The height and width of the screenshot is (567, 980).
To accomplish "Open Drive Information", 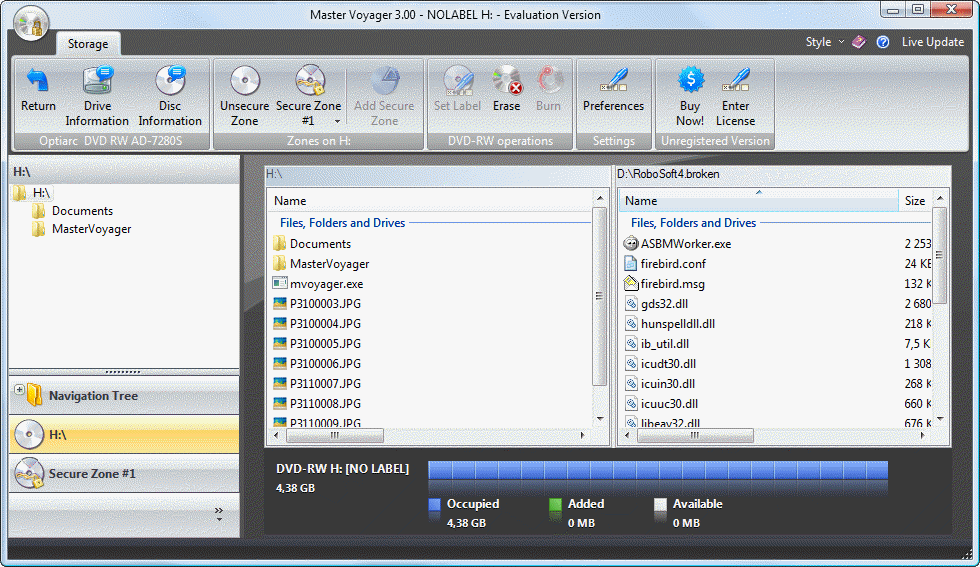I will [97, 96].
